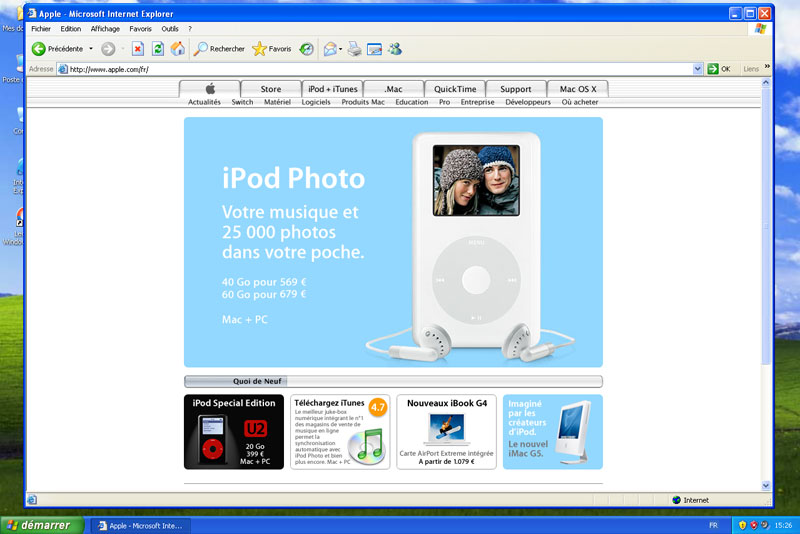This screenshot has height=534, width=800.
Task: Open the Mac OS X tab
Action: pos(578,89)
